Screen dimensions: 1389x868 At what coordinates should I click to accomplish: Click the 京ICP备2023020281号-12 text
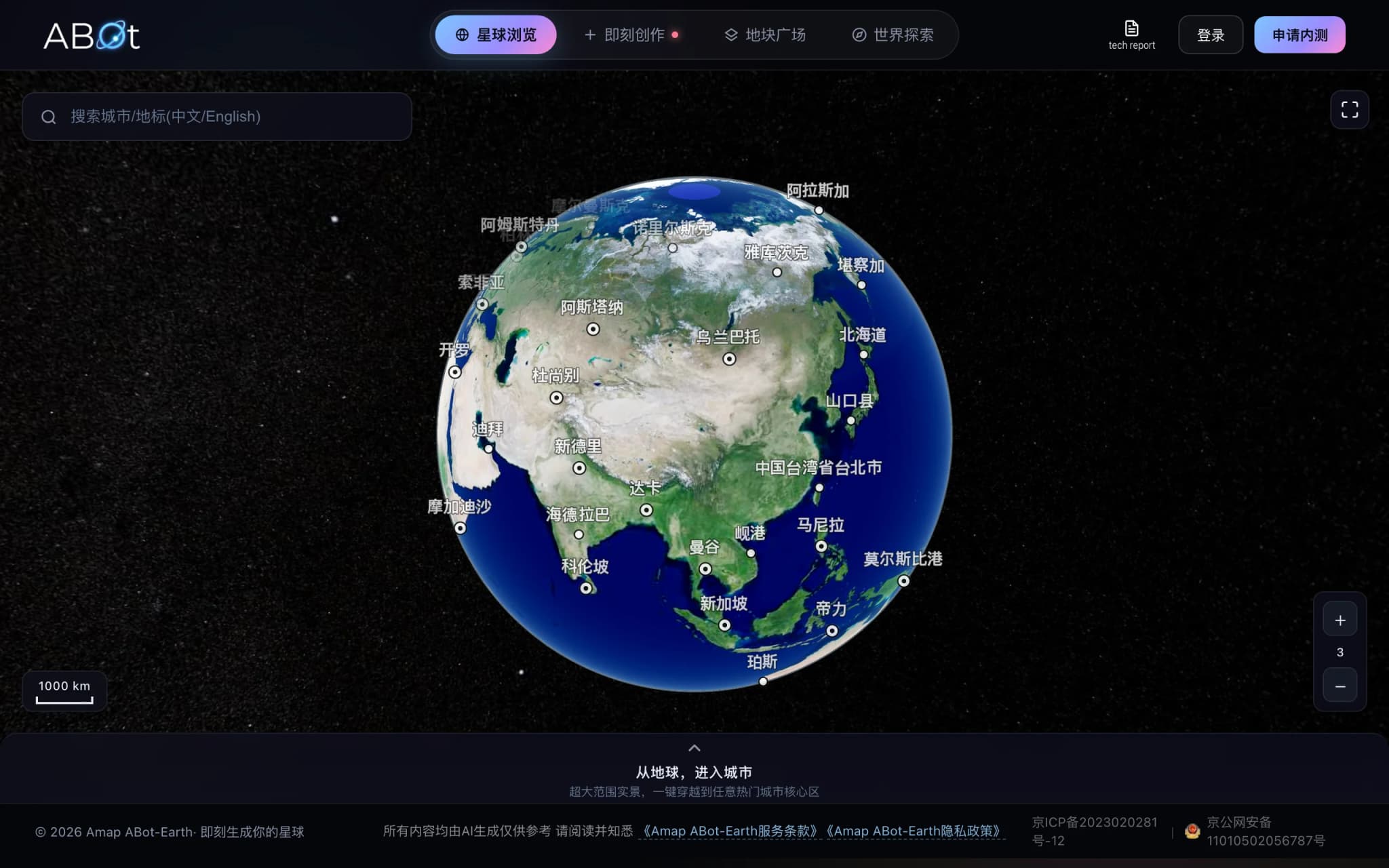tap(1095, 831)
